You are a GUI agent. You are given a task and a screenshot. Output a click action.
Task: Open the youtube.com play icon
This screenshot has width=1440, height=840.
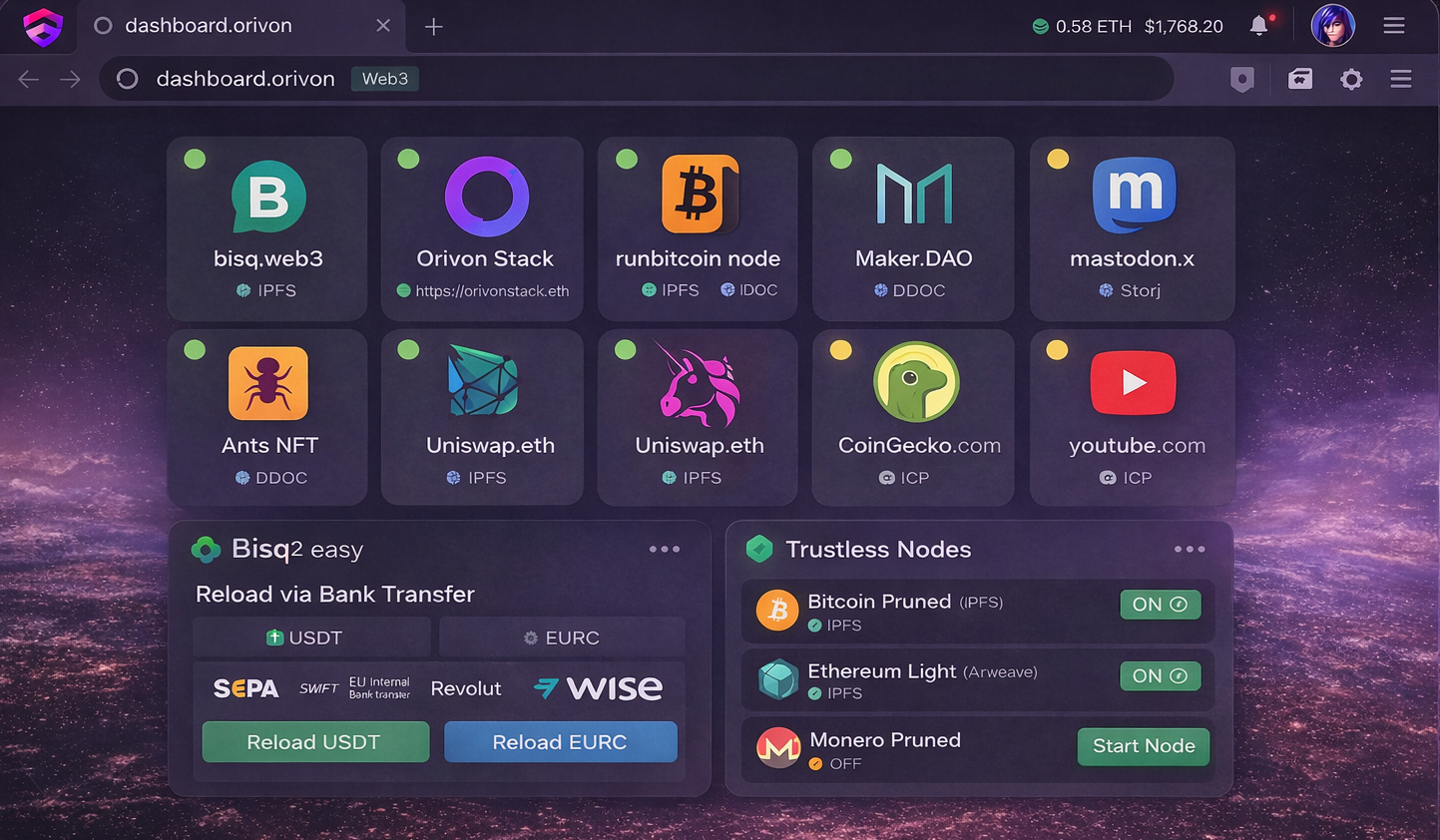coord(1133,383)
